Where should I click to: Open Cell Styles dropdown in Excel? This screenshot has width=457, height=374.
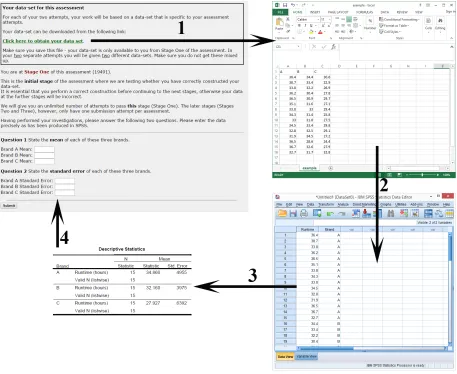[x=390, y=32]
